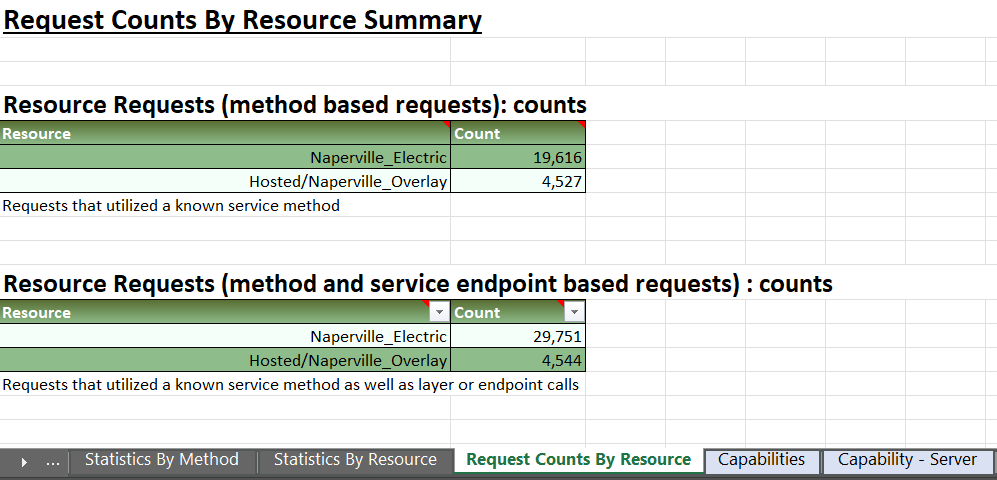Click the note 'Requests that utilized a known service method'
Image resolution: width=997 pixels, height=480 pixels.
pyautogui.click(x=171, y=206)
